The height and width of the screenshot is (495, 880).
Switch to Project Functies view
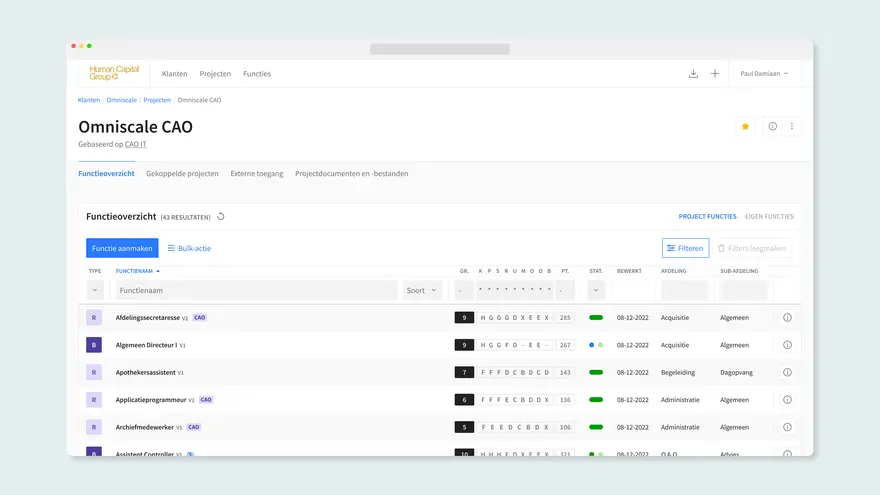707,217
